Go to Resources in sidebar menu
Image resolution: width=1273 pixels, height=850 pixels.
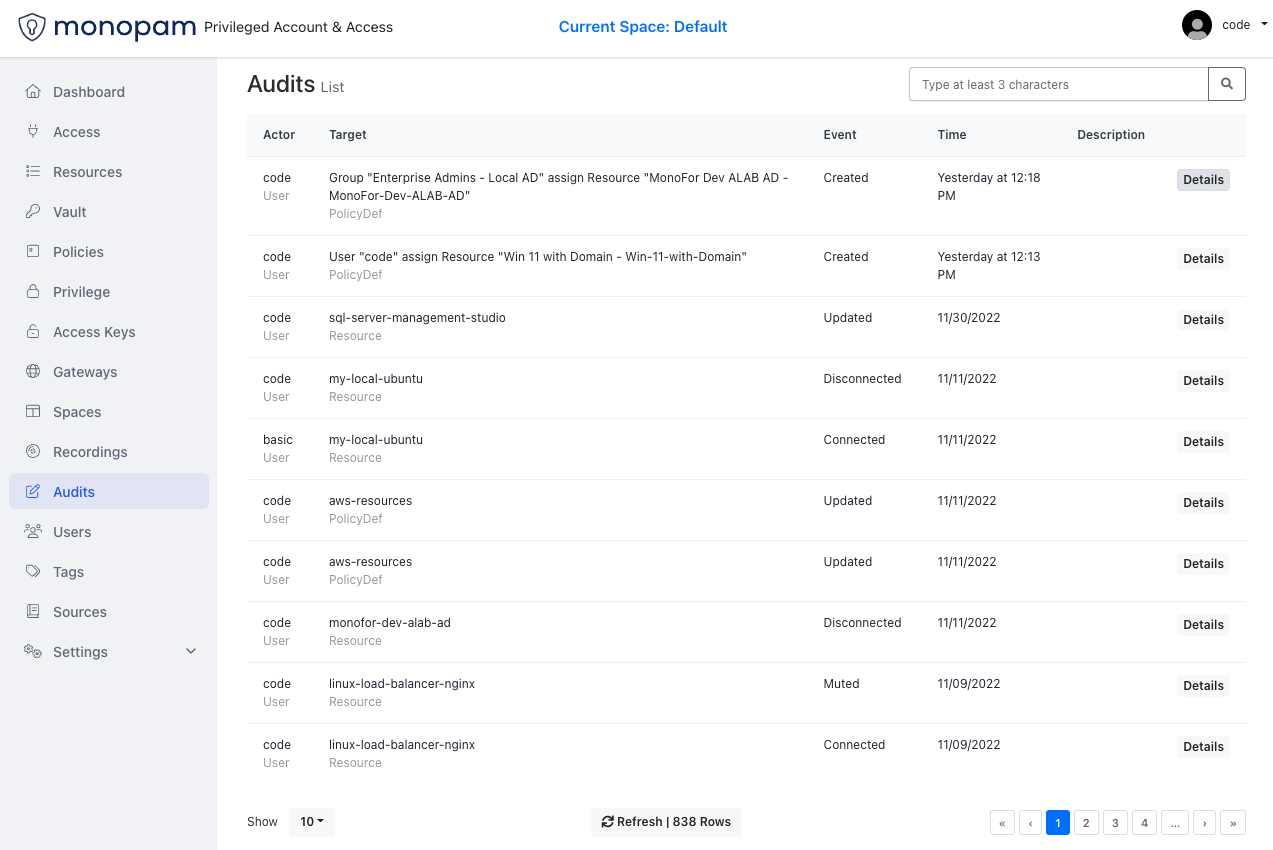(x=87, y=172)
